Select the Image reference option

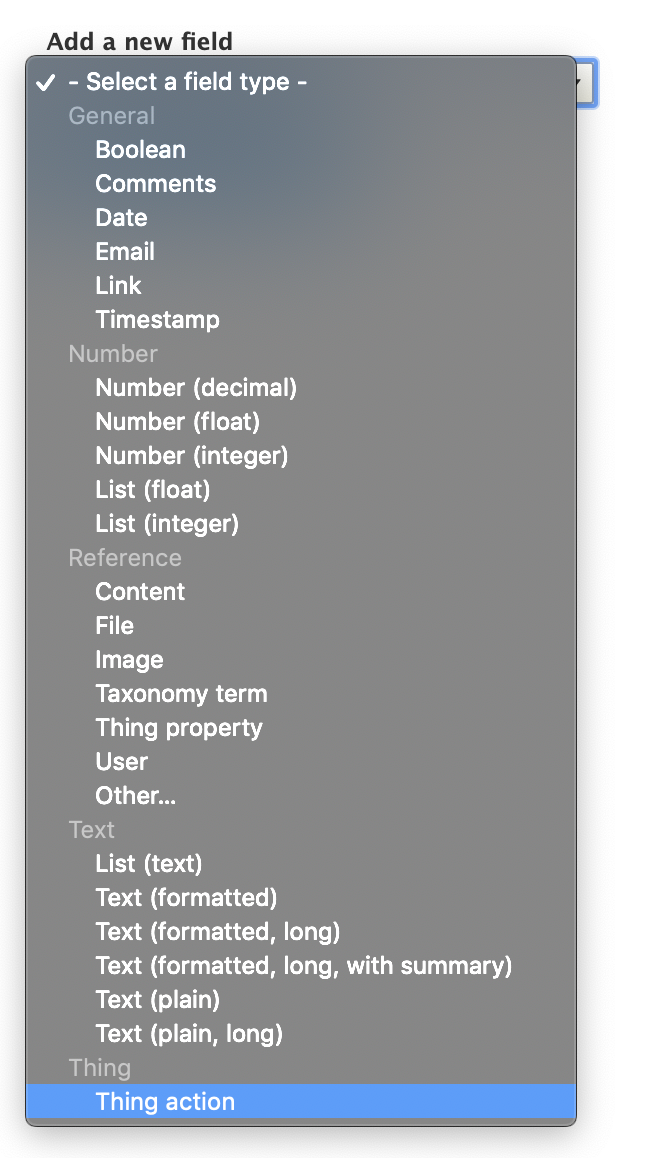click(x=129, y=660)
